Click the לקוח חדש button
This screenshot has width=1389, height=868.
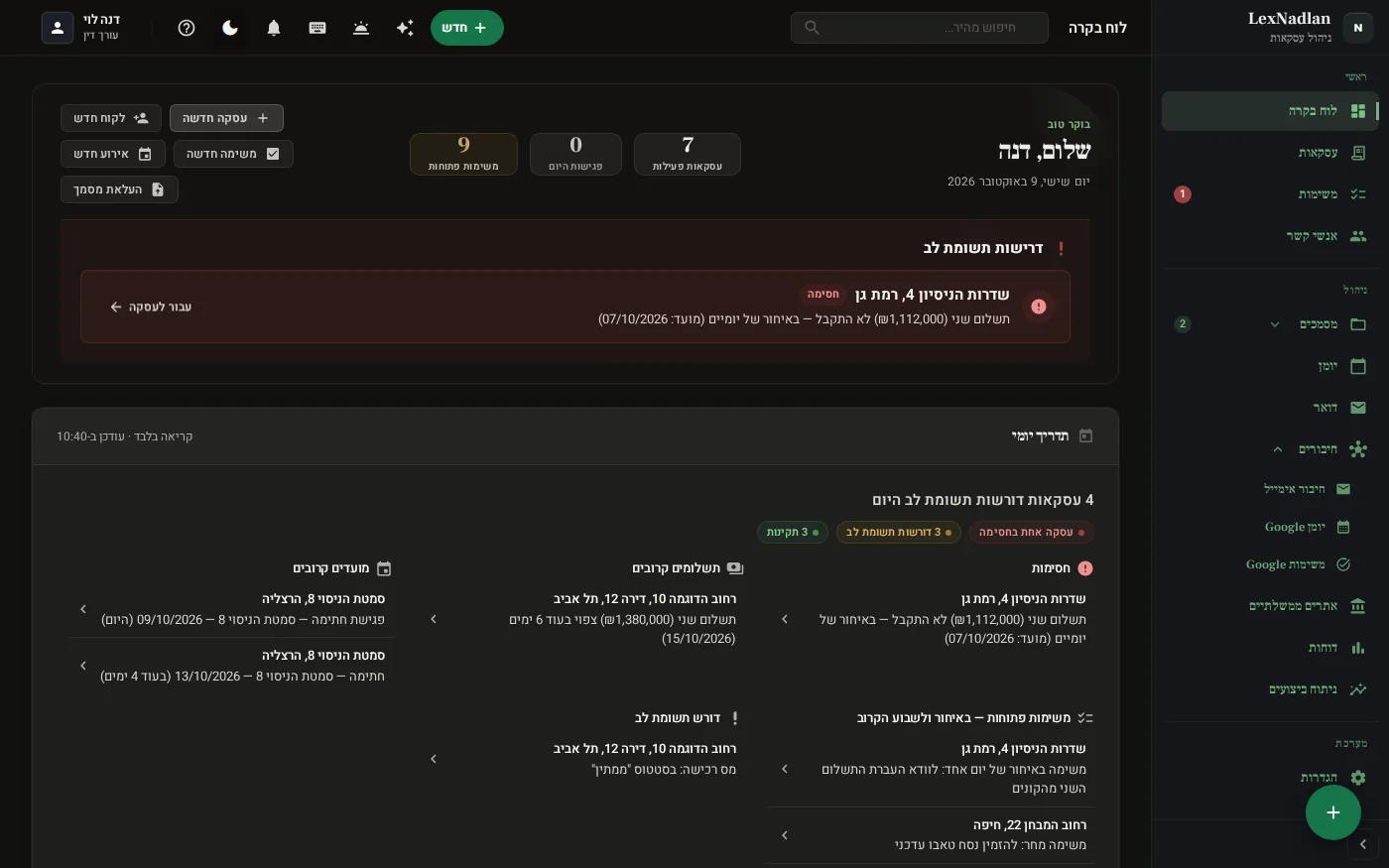click(x=111, y=118)
